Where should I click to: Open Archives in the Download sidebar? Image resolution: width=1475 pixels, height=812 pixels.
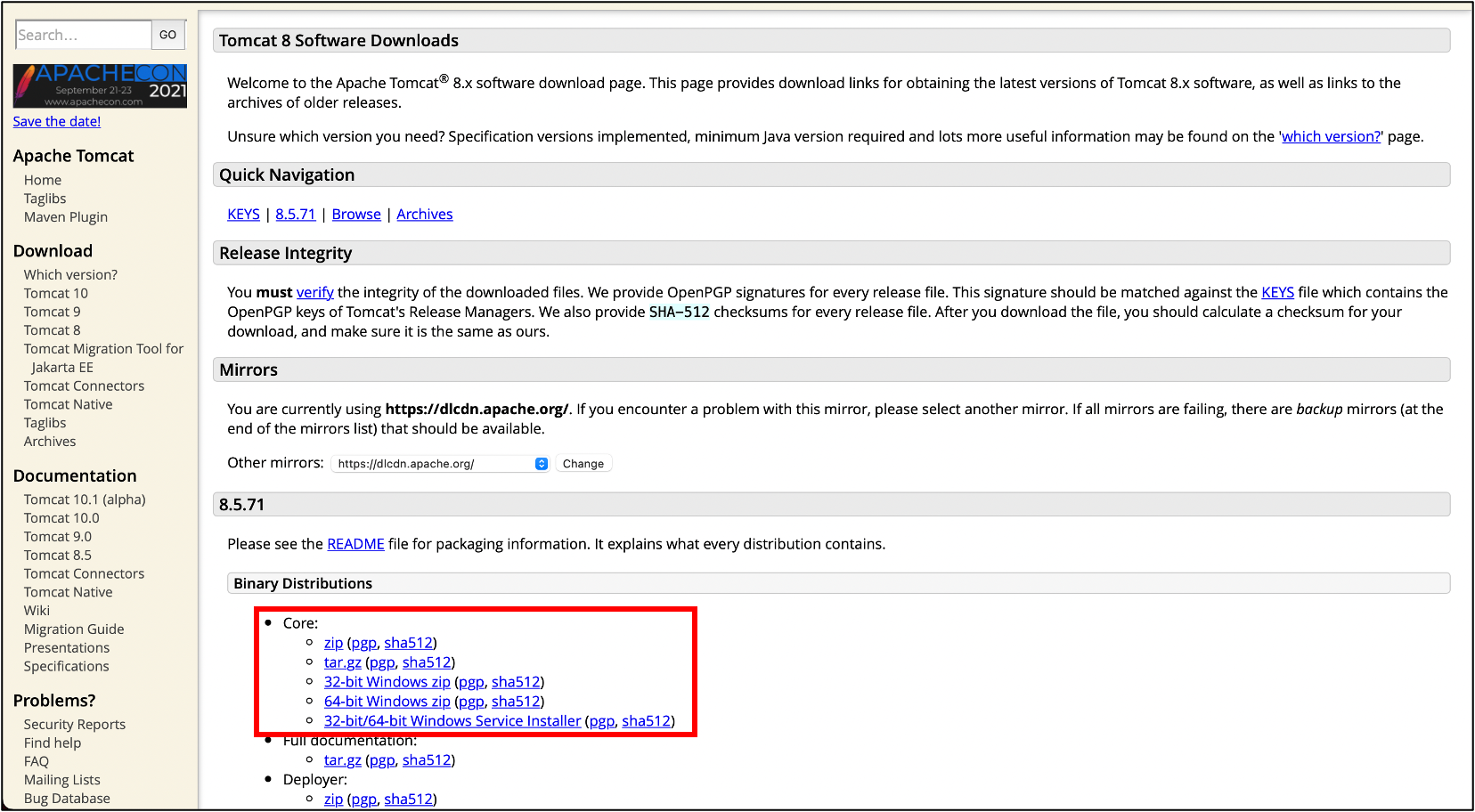point(50,442)
